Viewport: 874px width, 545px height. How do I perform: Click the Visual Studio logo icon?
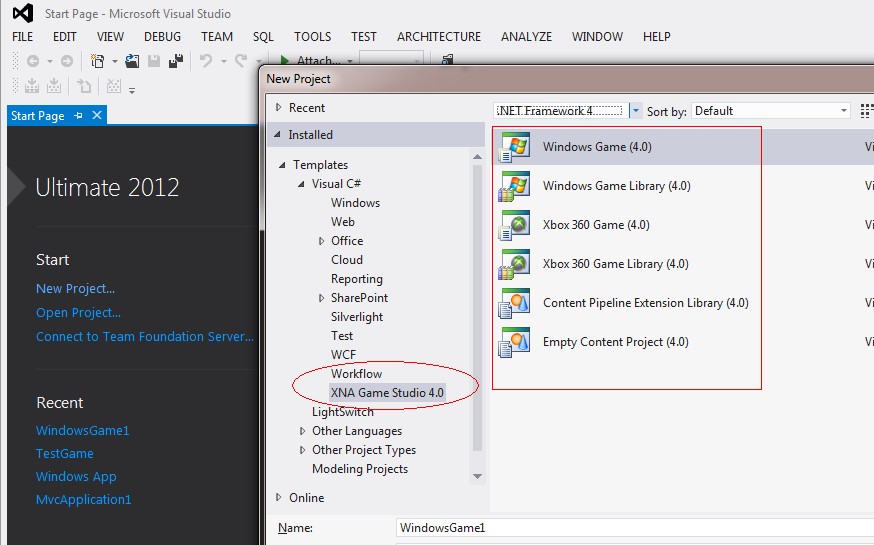tap(23, 13)
